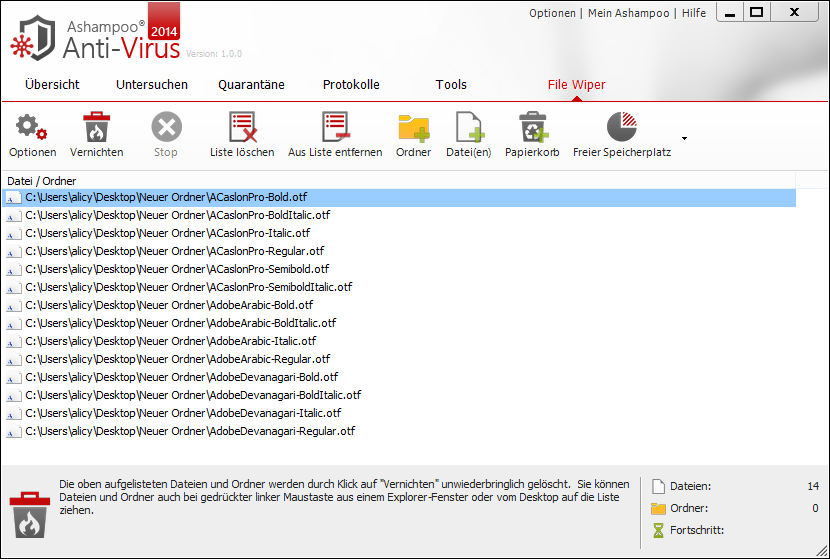Click the Vernichten shredder icon

(97, 128)
